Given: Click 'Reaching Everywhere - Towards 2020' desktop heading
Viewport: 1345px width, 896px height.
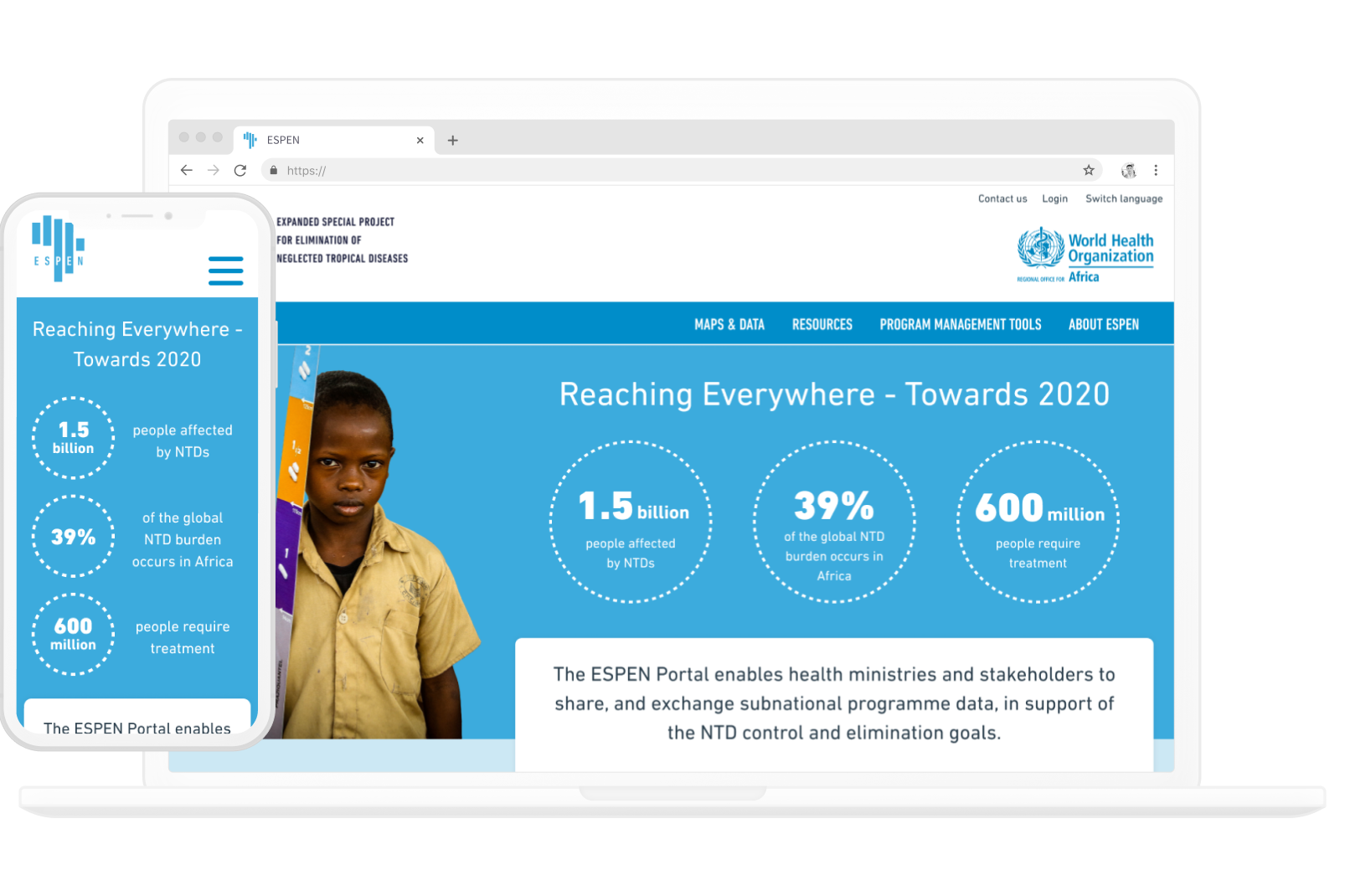Looking at the screenshot, I should click(834, 394).
